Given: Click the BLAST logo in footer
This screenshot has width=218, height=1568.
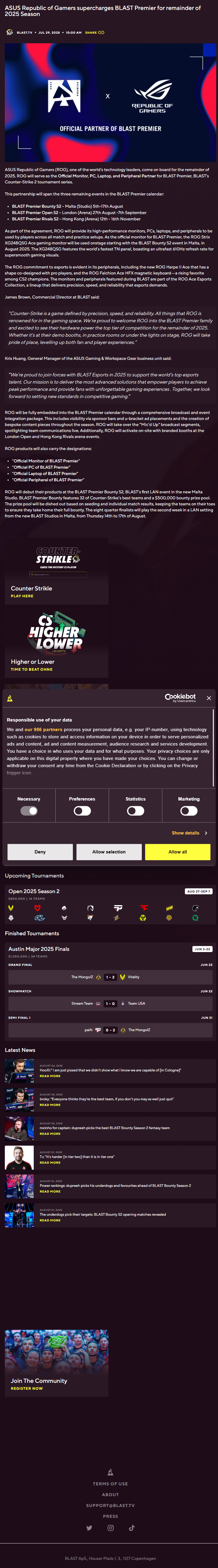Looking at the screenshot, I should (110, 1472).
